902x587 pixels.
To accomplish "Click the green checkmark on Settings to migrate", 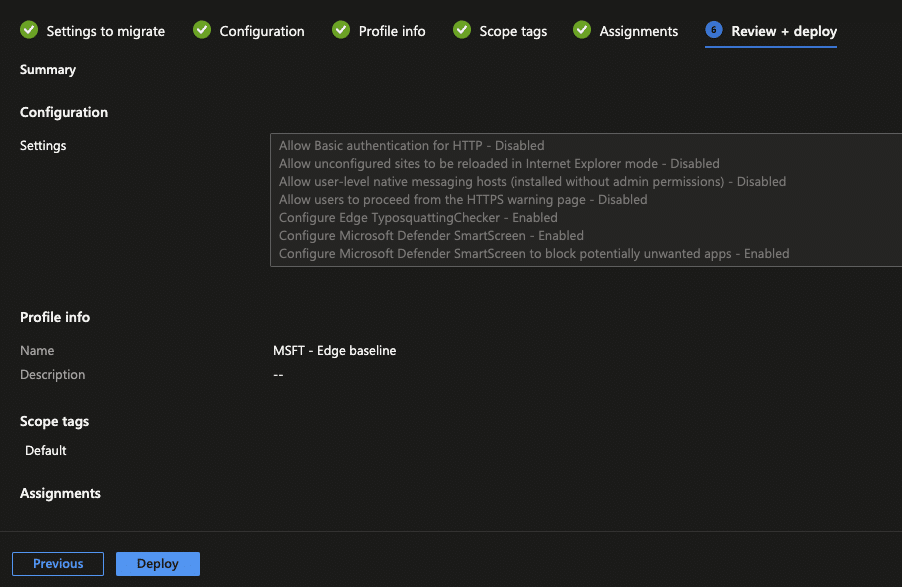I will 28,30.
